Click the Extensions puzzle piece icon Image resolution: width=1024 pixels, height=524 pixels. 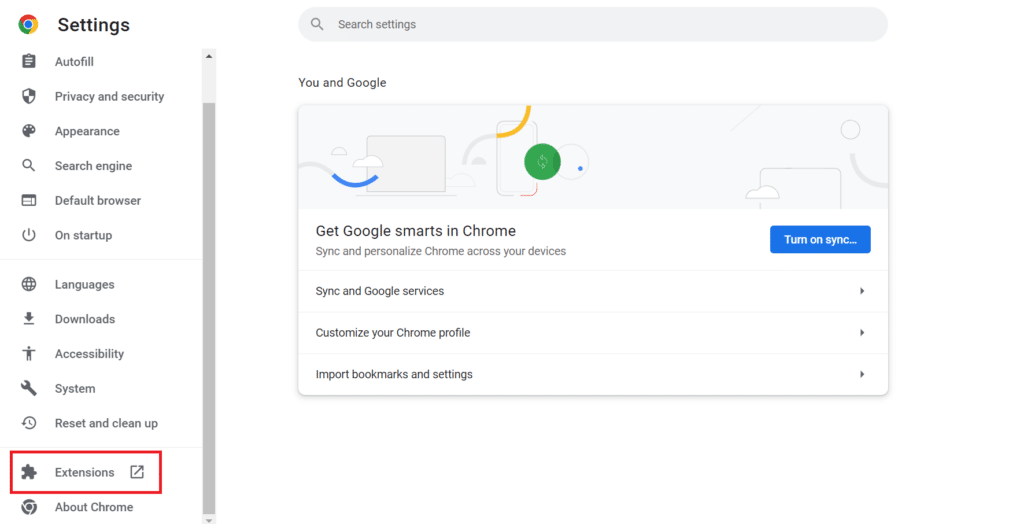29,472
